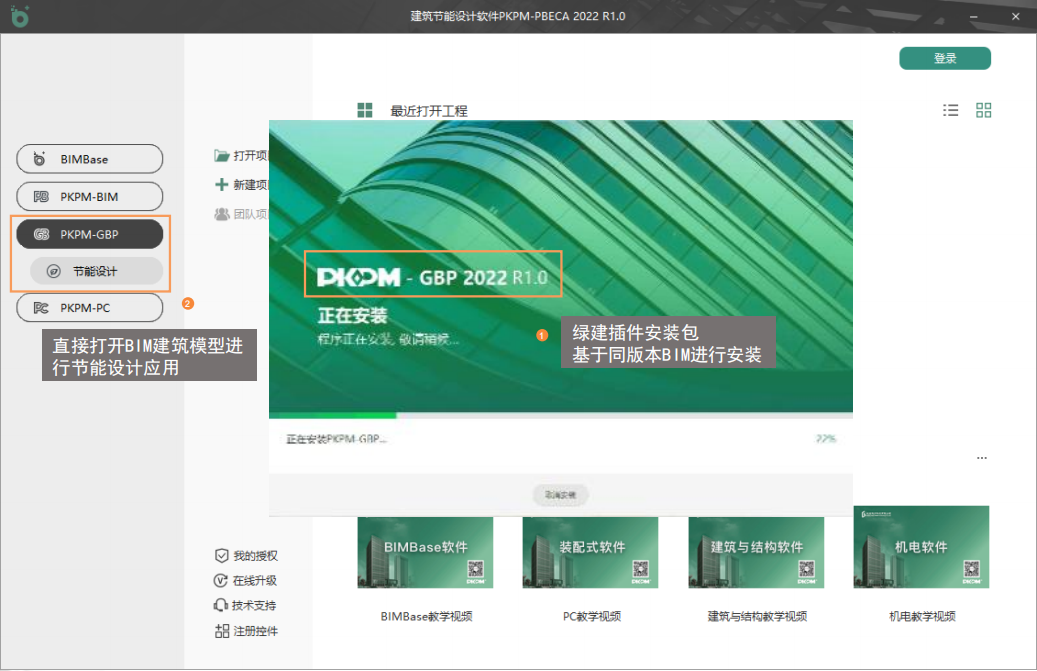The image size is (1037, 671).
Task: Open 节能设计 under PKPM-GBP
Action: pos(96,271)
